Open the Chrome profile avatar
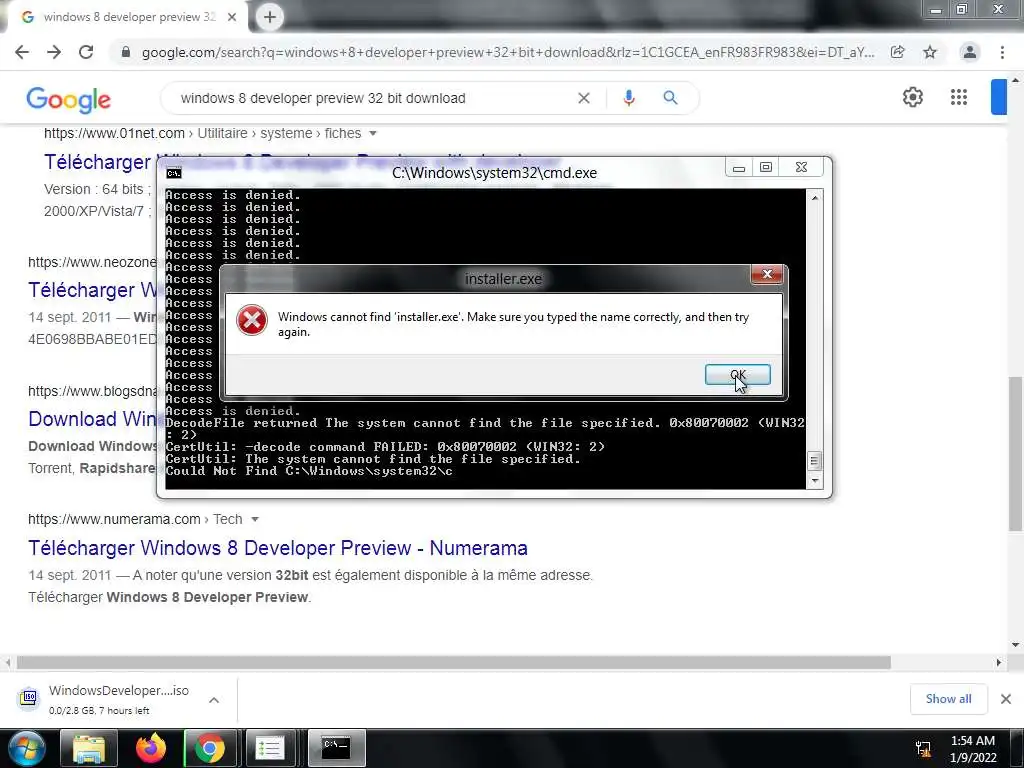The height and width of the screenshot is (768, 1024). (x=970, y=52)
